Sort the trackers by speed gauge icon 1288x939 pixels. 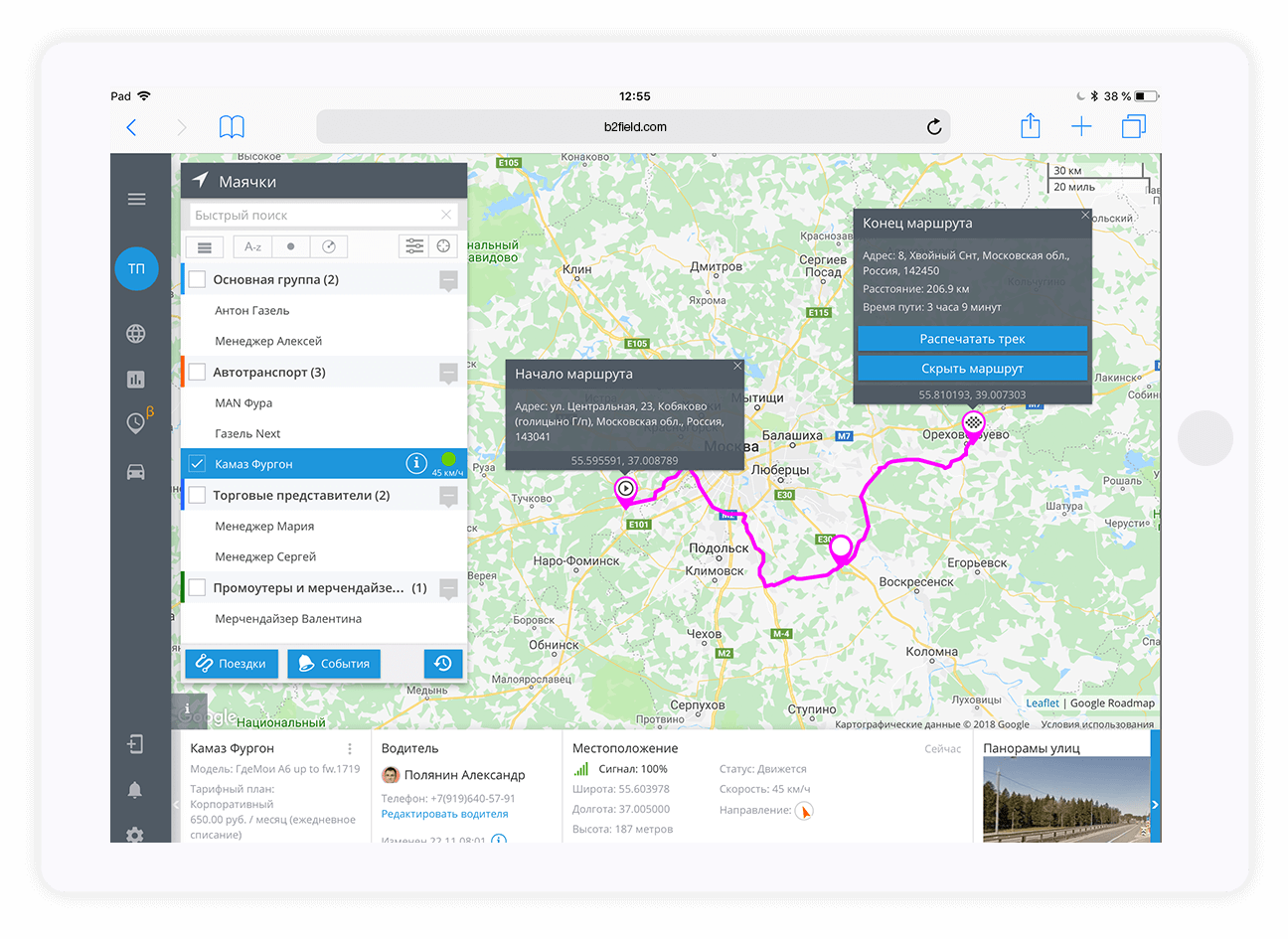click(329, 246)
